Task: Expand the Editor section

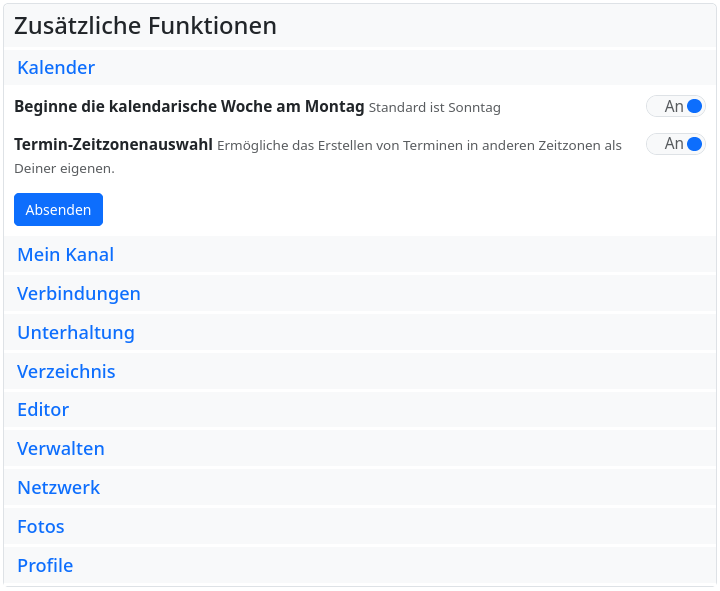Action: 43,410
